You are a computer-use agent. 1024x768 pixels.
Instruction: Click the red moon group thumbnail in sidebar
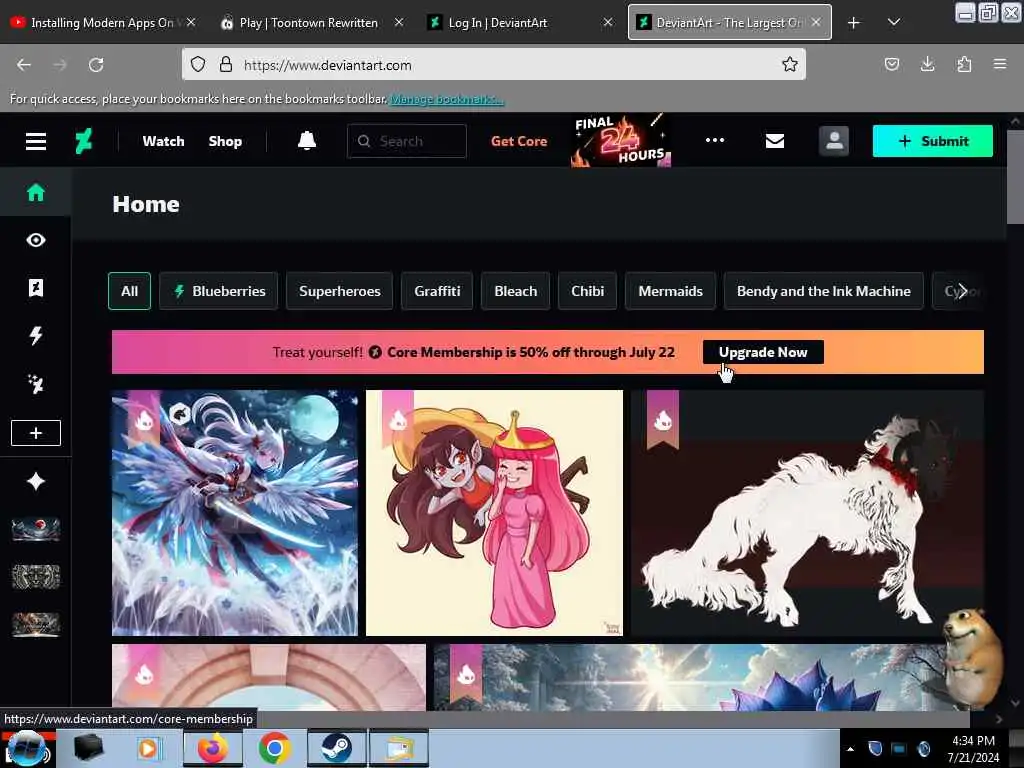35,529
